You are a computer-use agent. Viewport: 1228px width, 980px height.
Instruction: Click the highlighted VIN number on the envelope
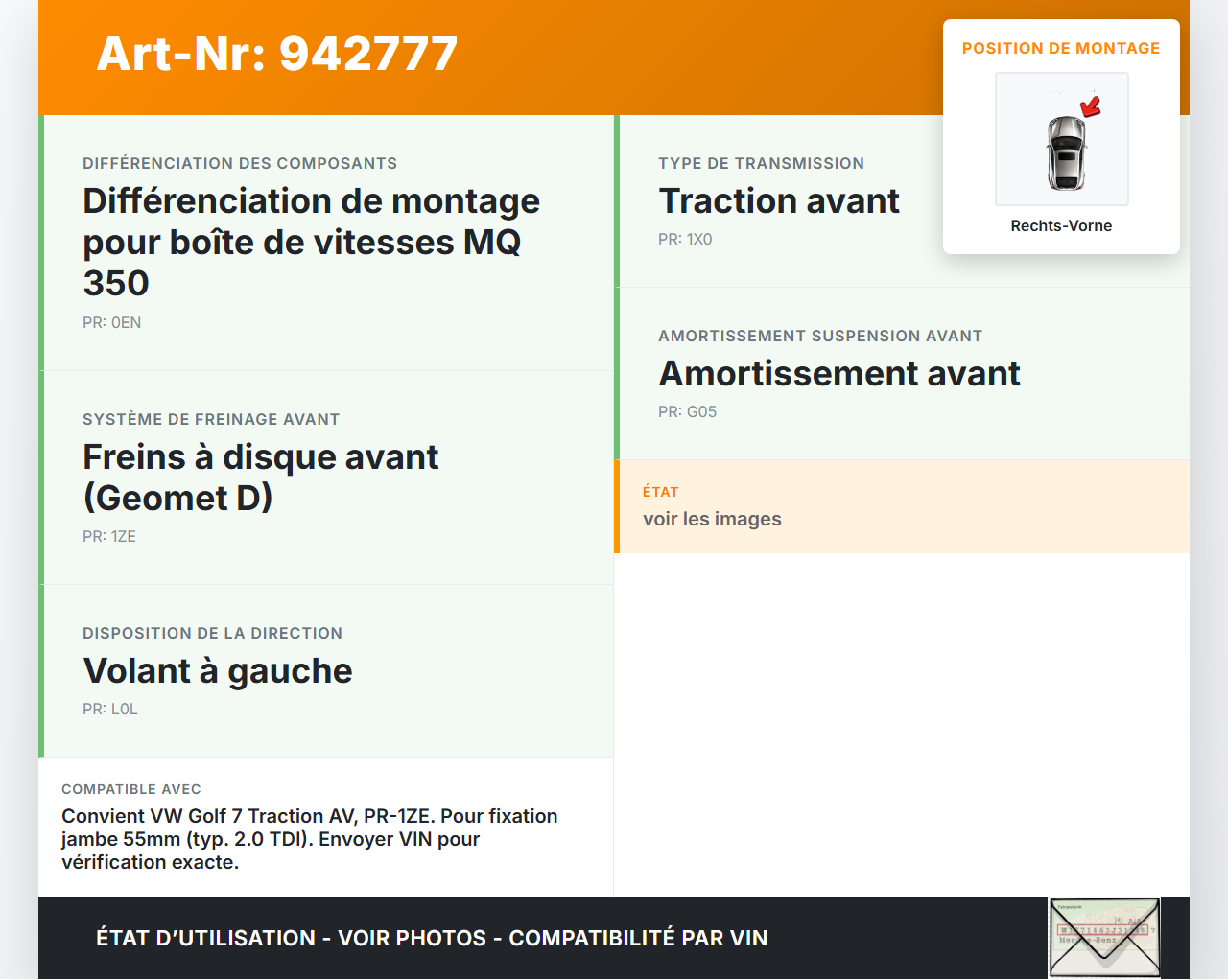click(x=1102, y=929)
